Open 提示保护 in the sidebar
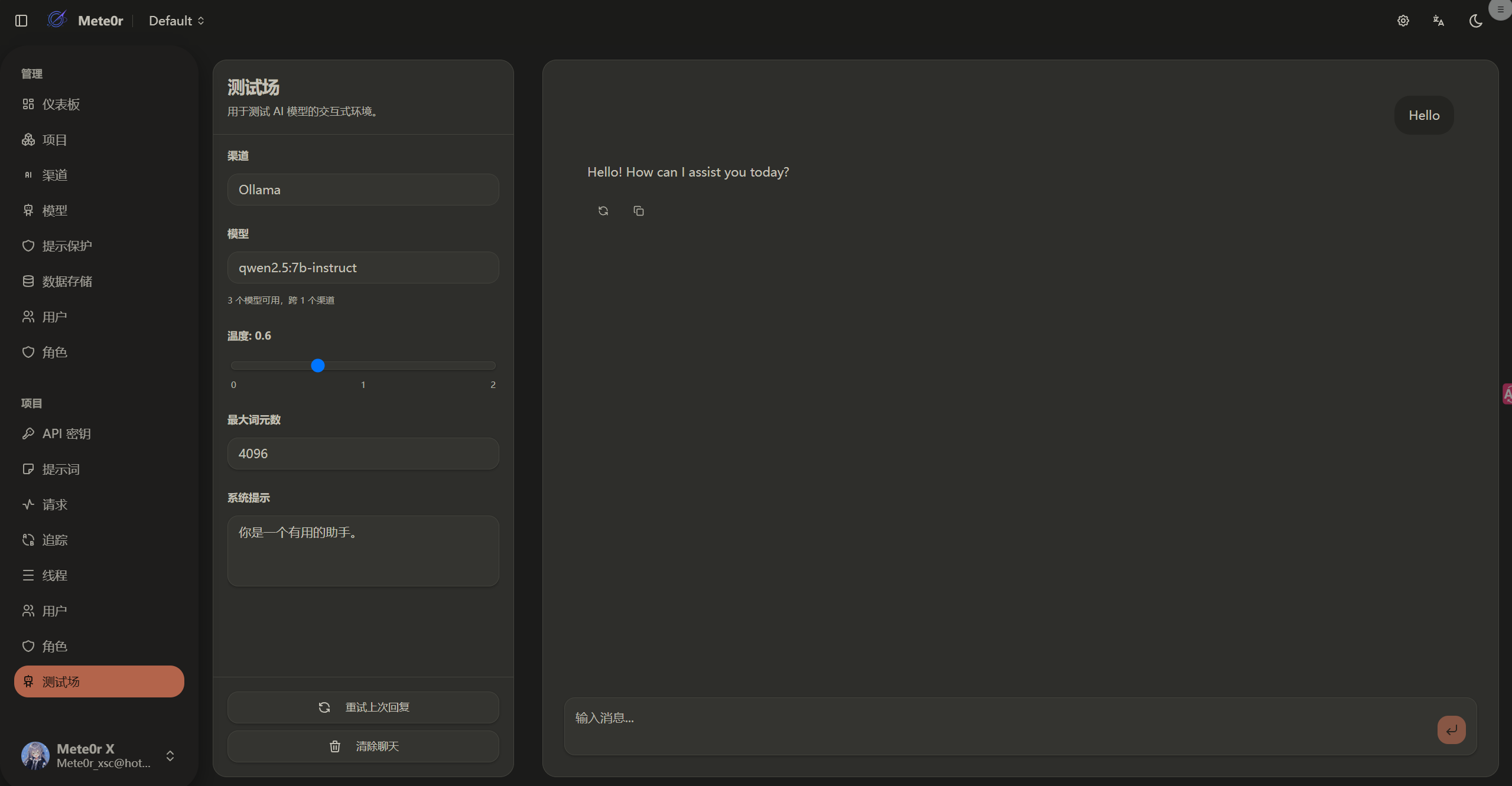 99,246
